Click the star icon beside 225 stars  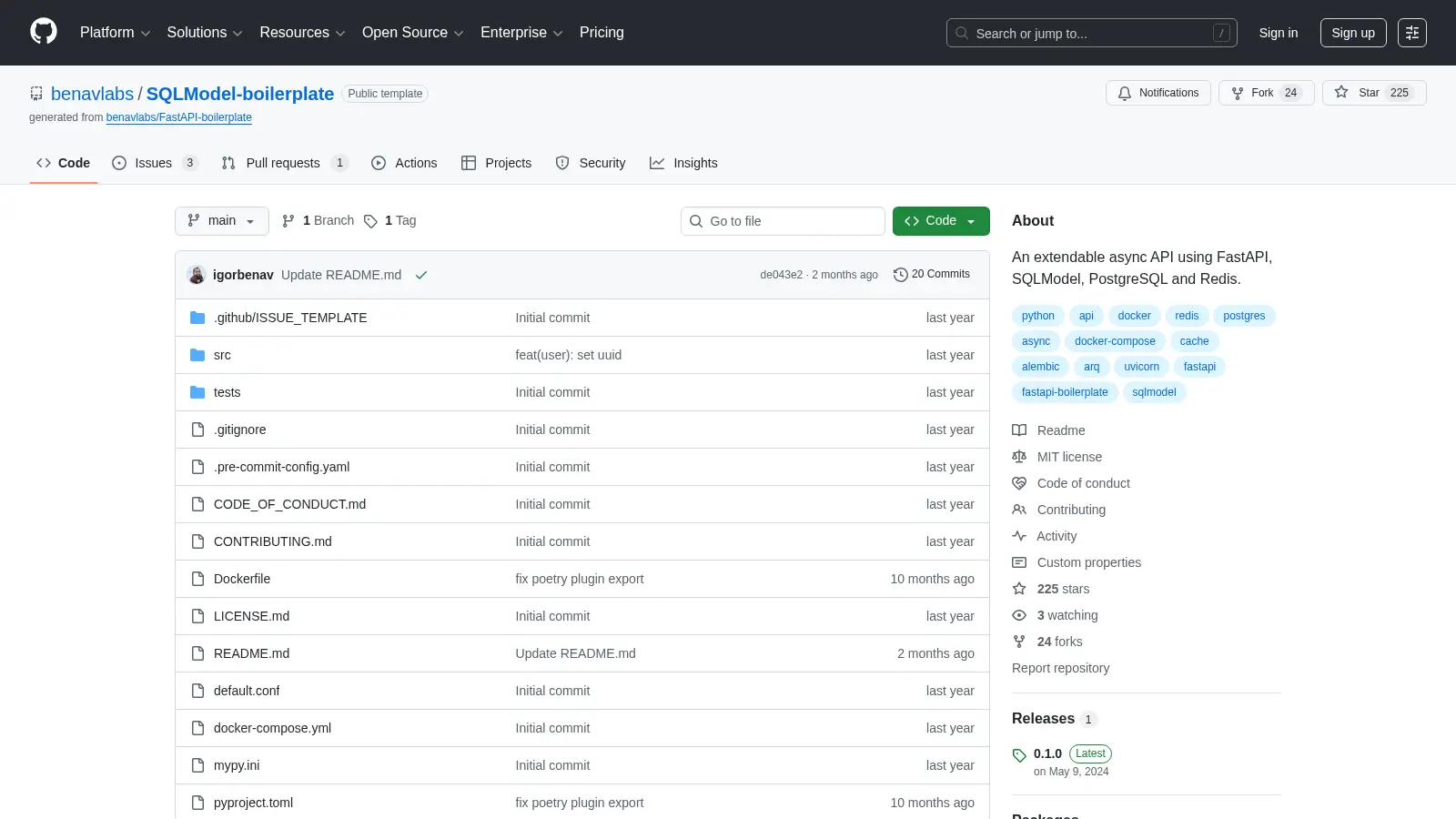[1019, 589]
